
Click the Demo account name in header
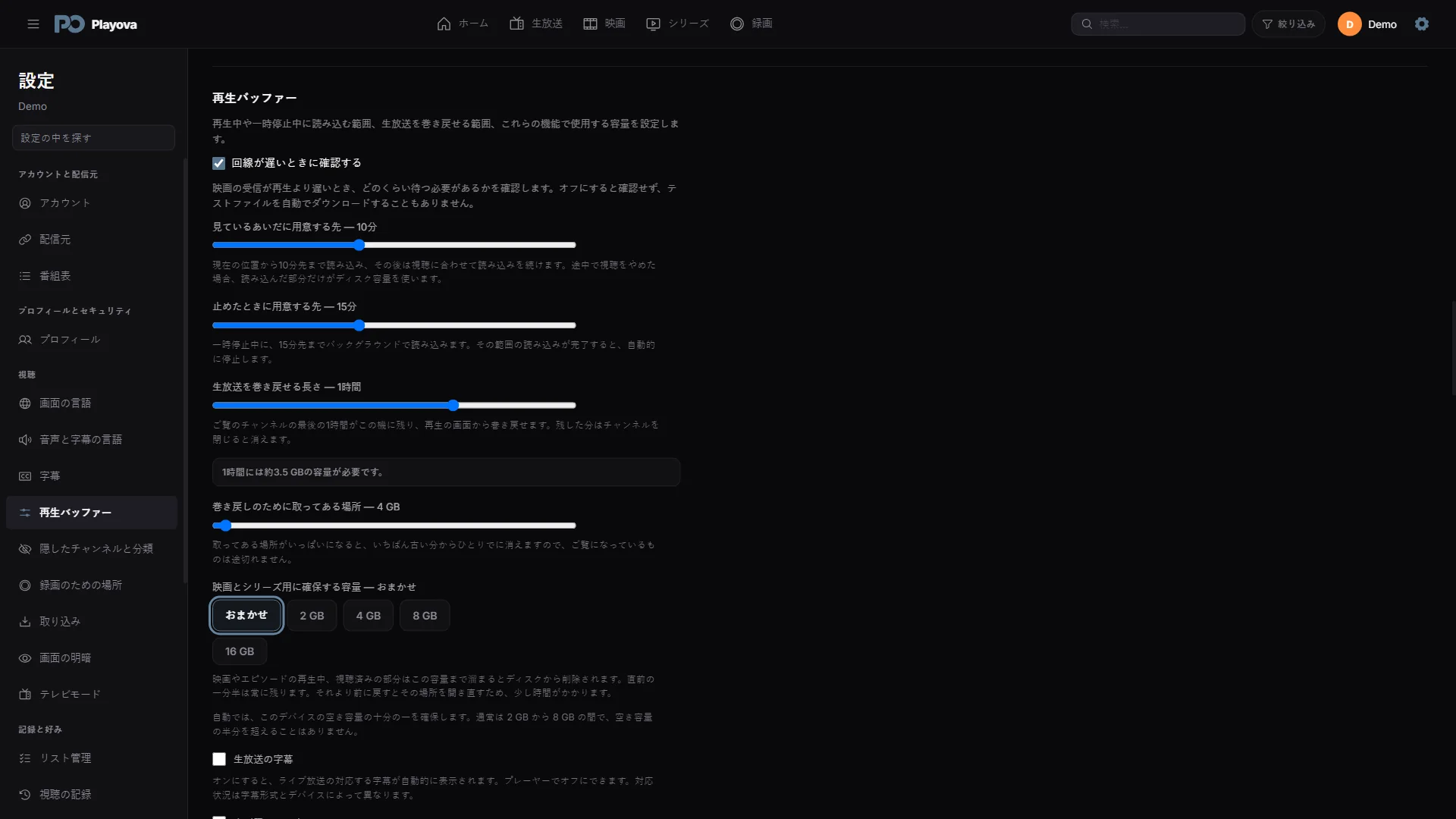pos(1382,24)
